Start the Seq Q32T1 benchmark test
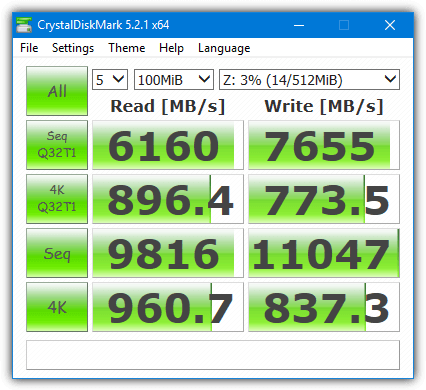 point(57,145)
